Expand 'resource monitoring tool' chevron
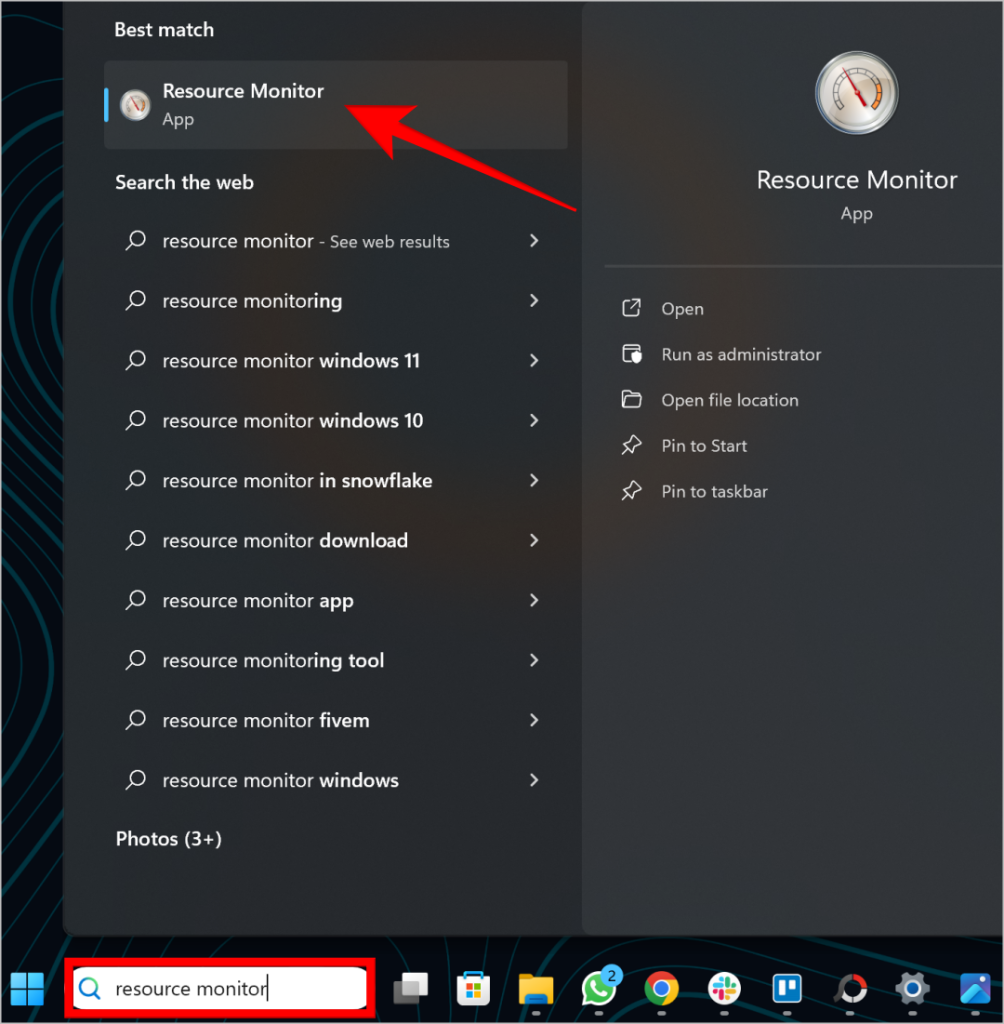Viewport: 1004px width, 1024px height. coord(534,660)
